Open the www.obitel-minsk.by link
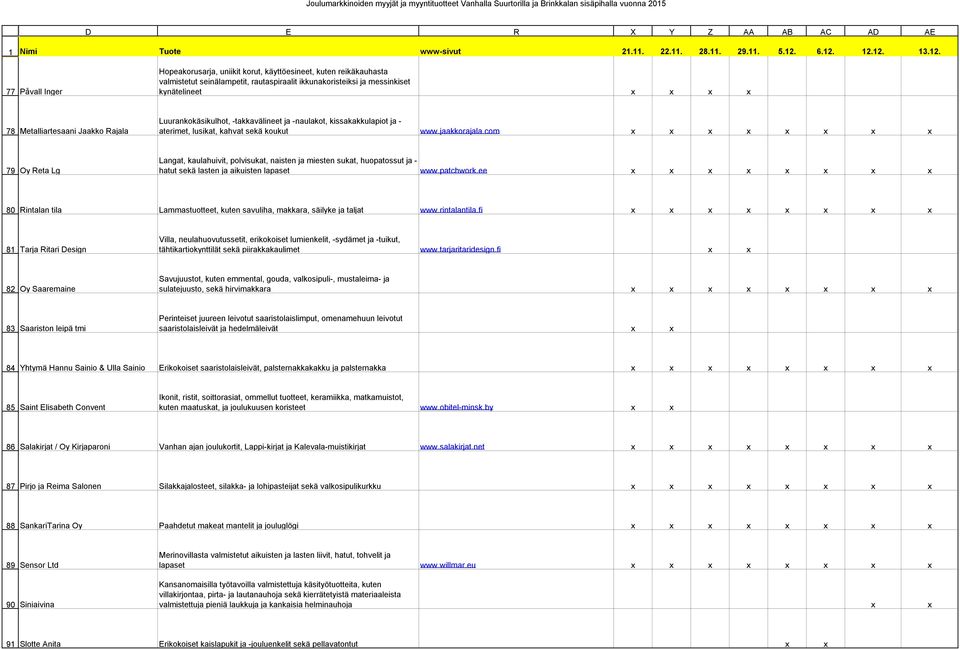 (456, 407)
